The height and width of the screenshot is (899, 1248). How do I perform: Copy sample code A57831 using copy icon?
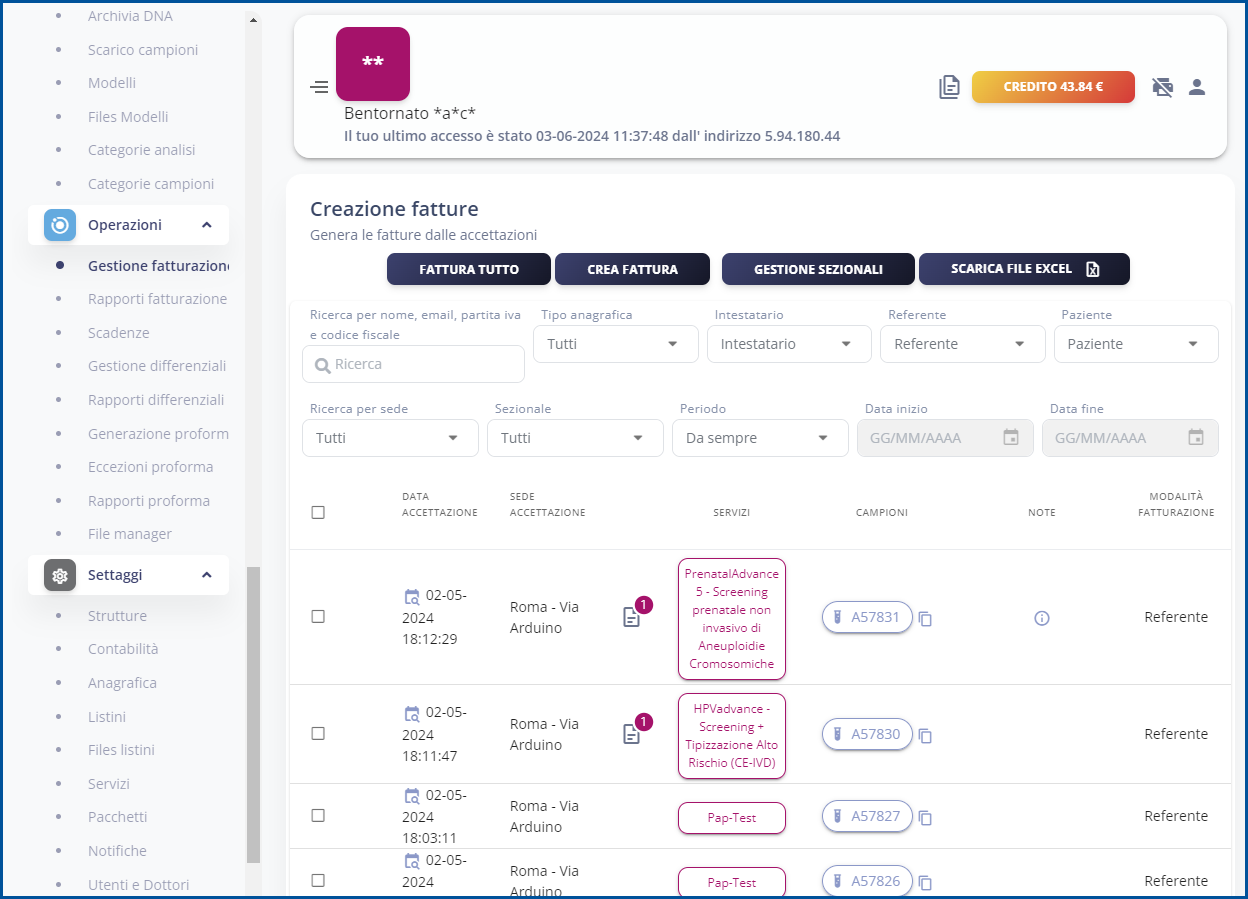[926, 619]
